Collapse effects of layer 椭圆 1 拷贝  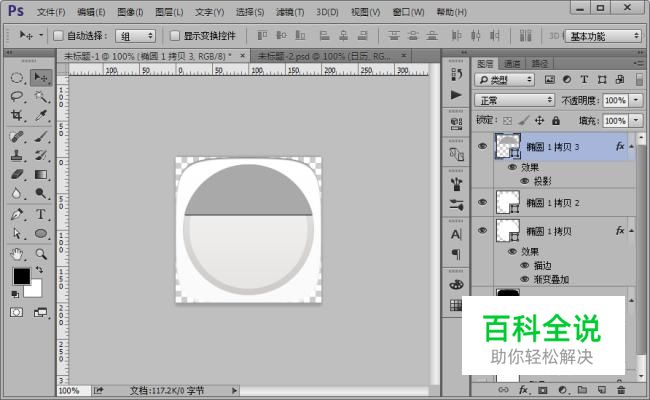tap(631, 230)
